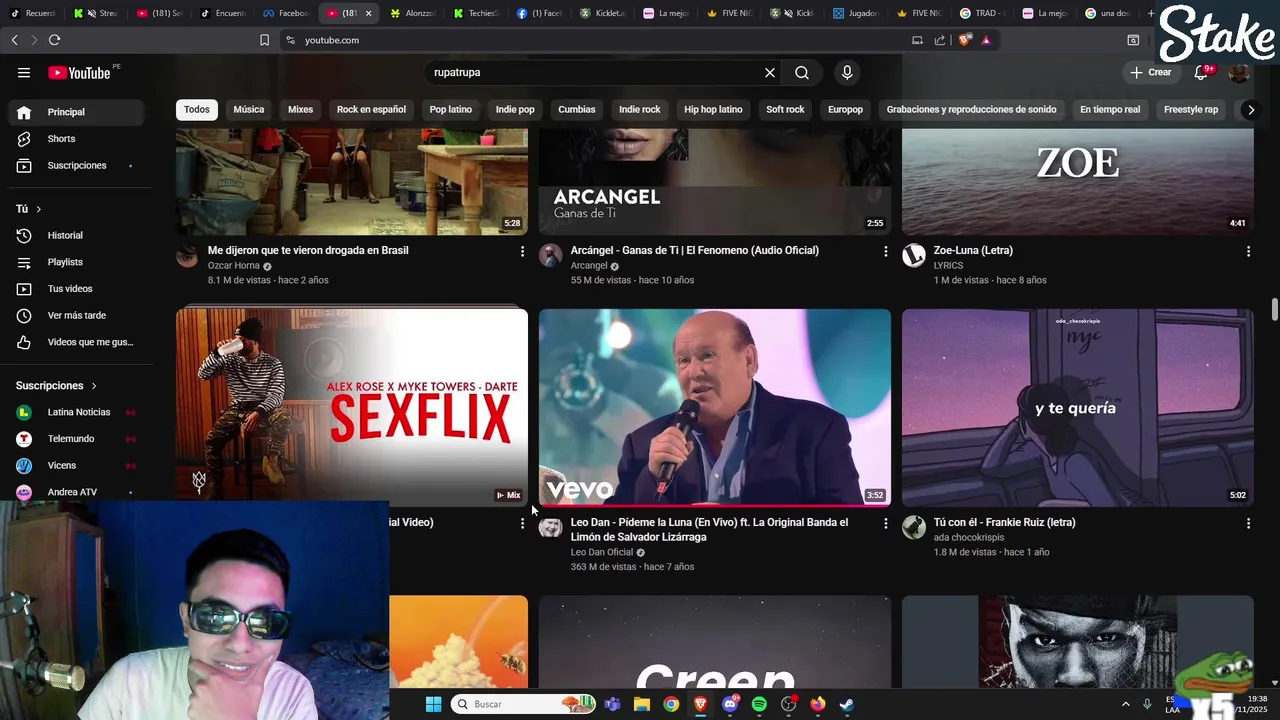Select the Europop chip
This screenshot has width=1280, height=720.
(845, 109)
